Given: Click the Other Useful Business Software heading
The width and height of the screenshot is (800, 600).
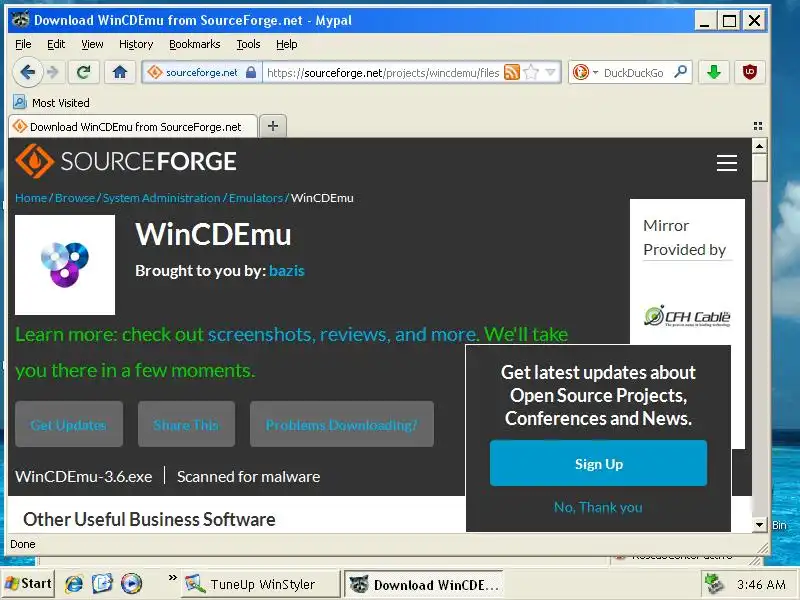Looking at the screenshot, I should pyautogui.click(x=149, y=519).
